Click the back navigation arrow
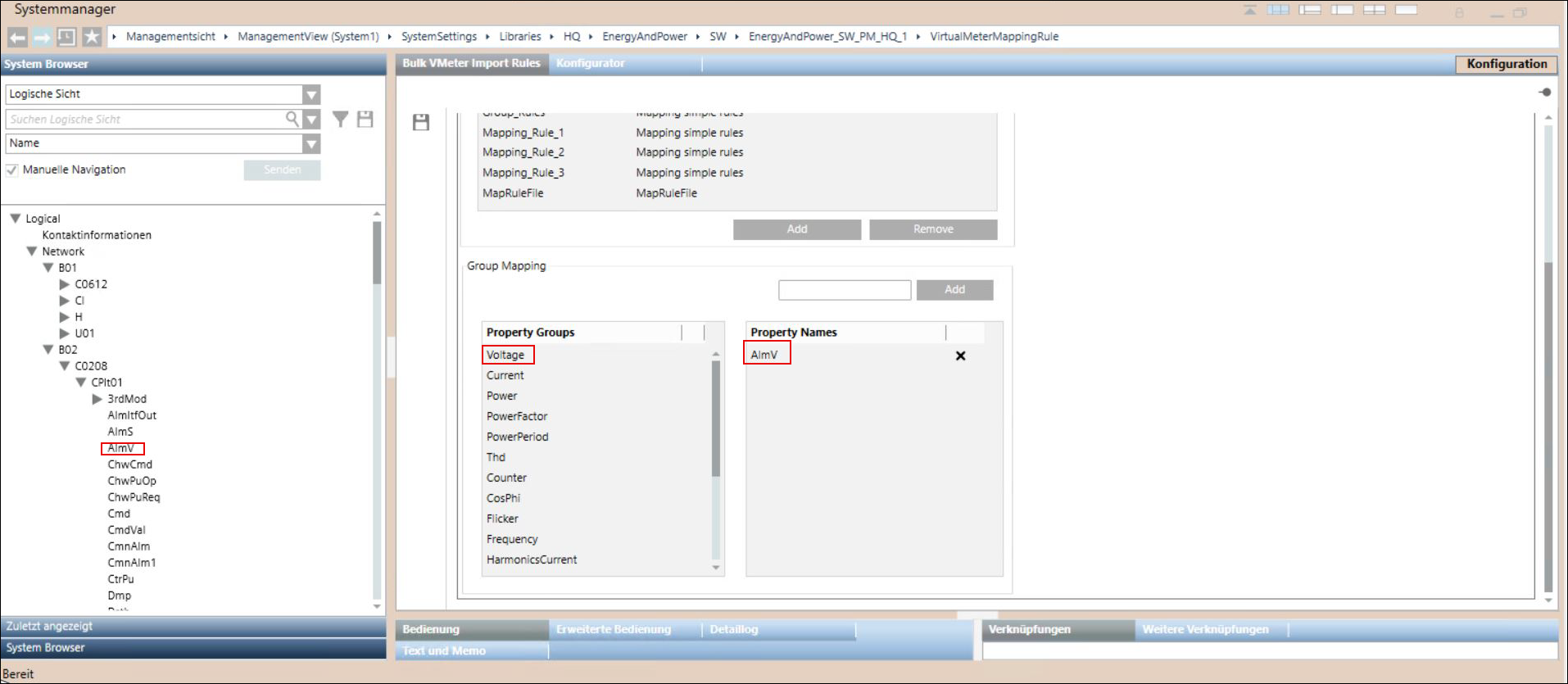The height and width of the screenshot is (684, 1568). tap(17, 37)
